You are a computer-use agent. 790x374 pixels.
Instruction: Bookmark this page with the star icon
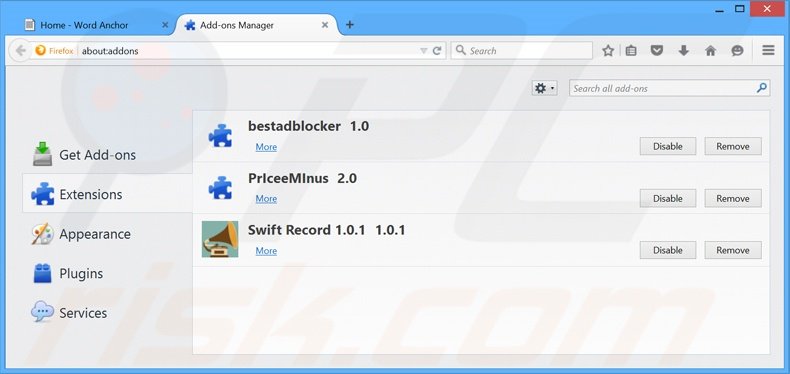[x=608, y=50]
